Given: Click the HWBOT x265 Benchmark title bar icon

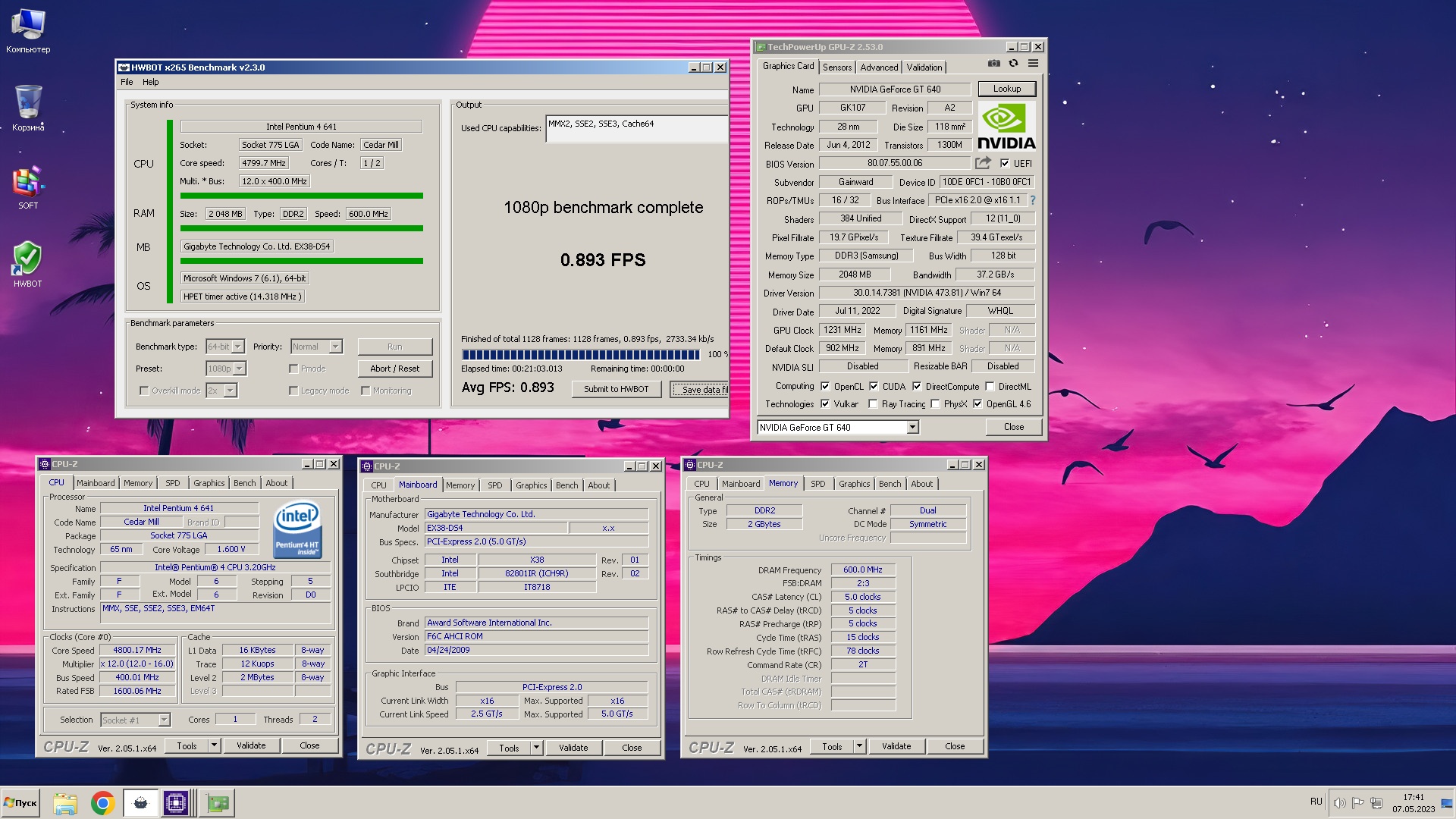Looking at the screenshot, I should [x=124, y=67].
